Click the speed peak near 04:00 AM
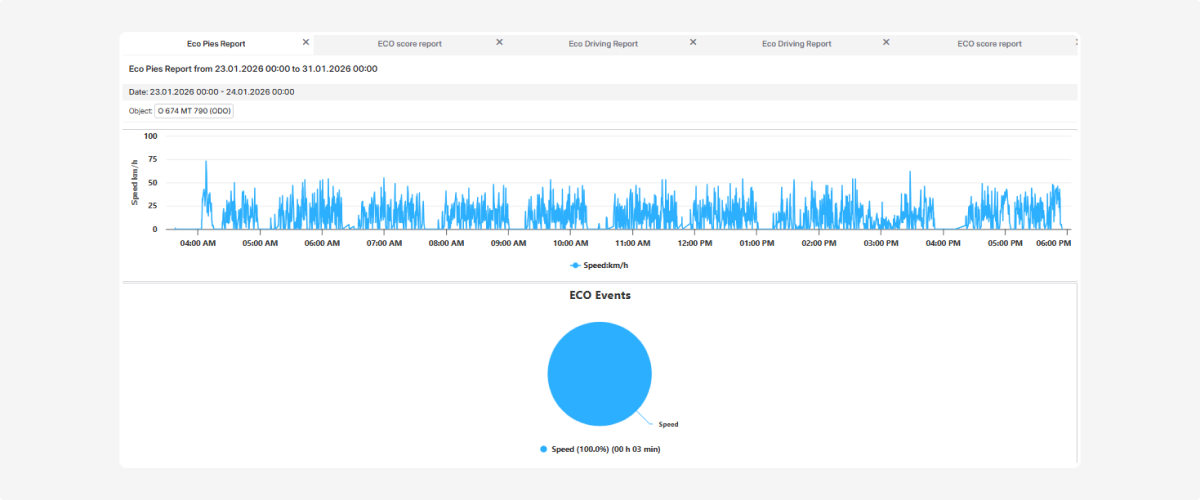1200x500 pixels. 206,161
